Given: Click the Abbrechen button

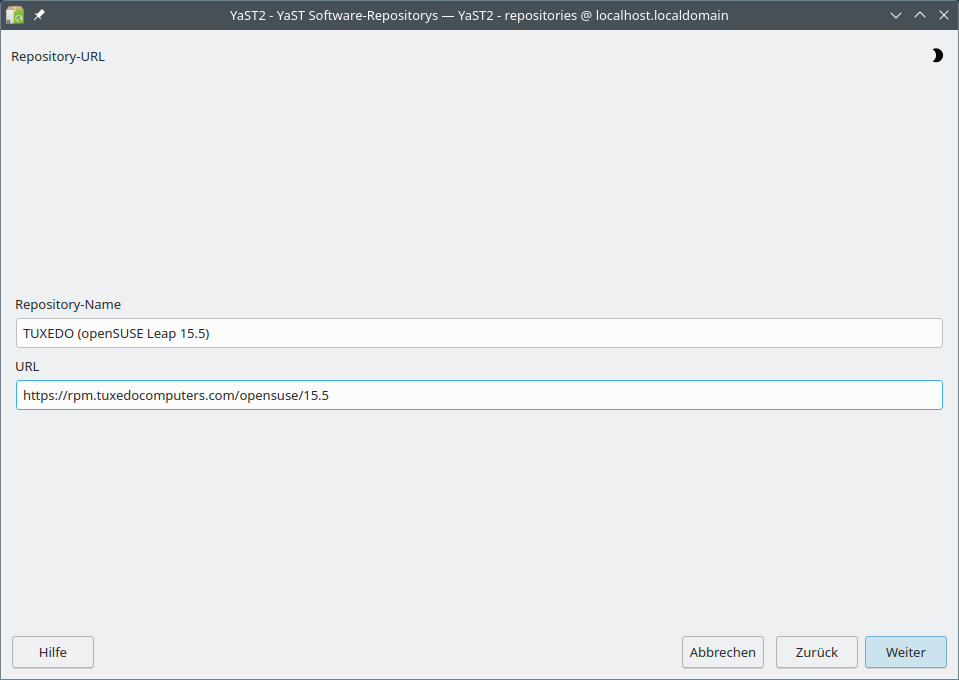Looking at the screenshot, I should tap(722, 652).
